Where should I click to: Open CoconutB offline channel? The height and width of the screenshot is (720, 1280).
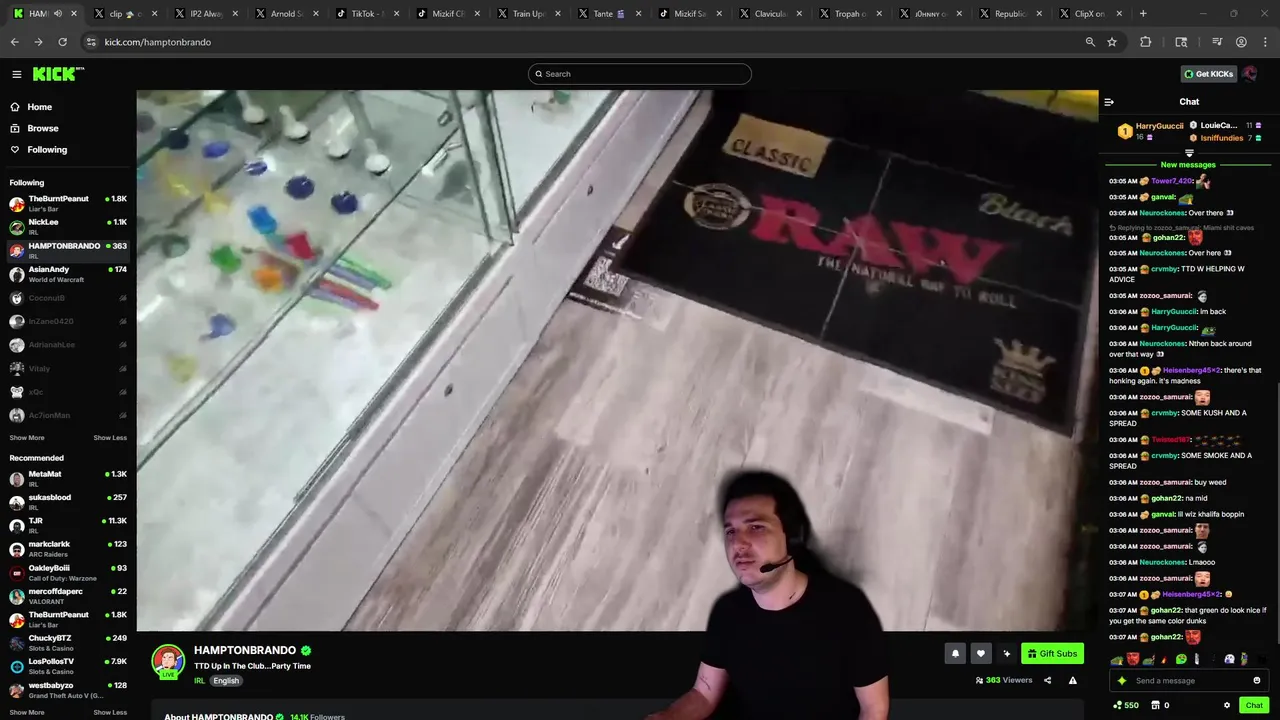68,298
